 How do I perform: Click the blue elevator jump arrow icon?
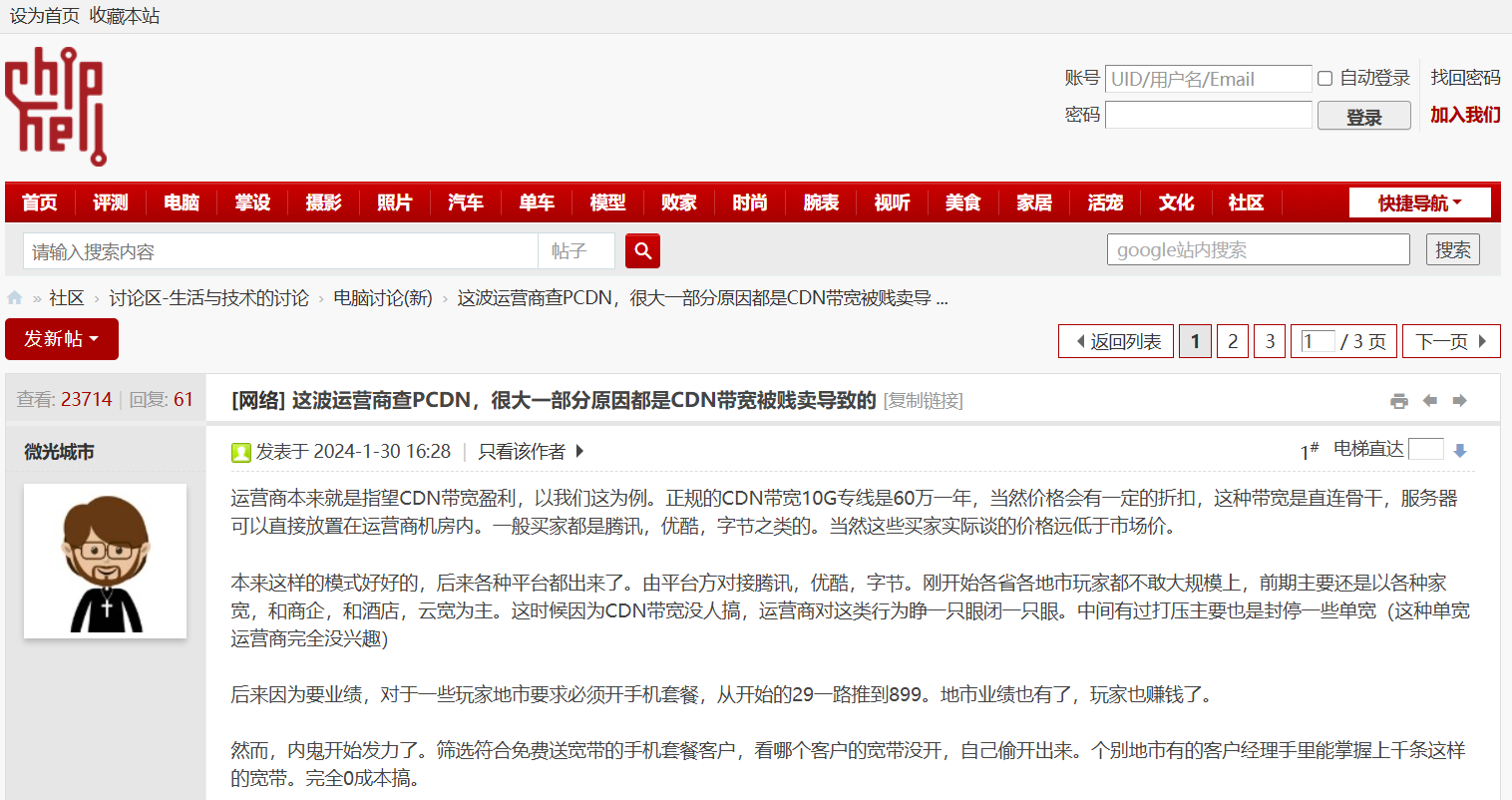point(1460,451)
